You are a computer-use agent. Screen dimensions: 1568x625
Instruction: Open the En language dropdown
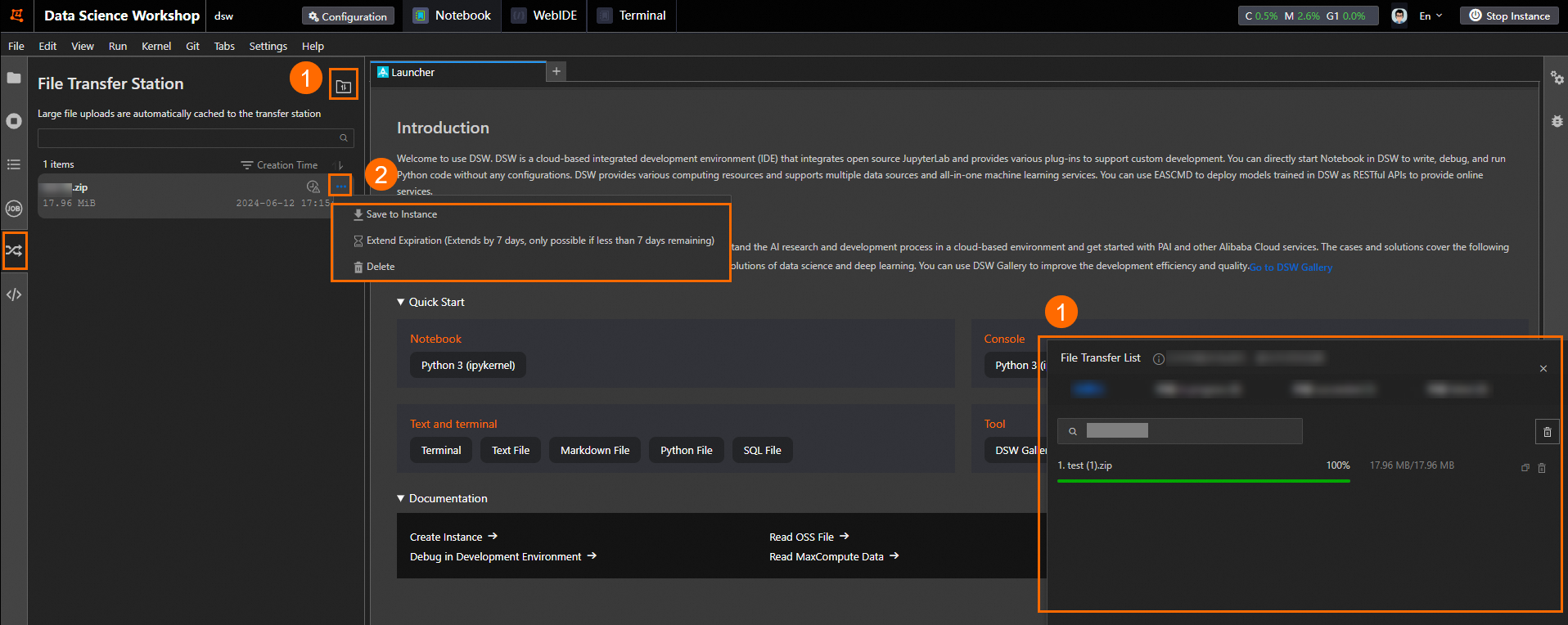(x=1431, y=16)
